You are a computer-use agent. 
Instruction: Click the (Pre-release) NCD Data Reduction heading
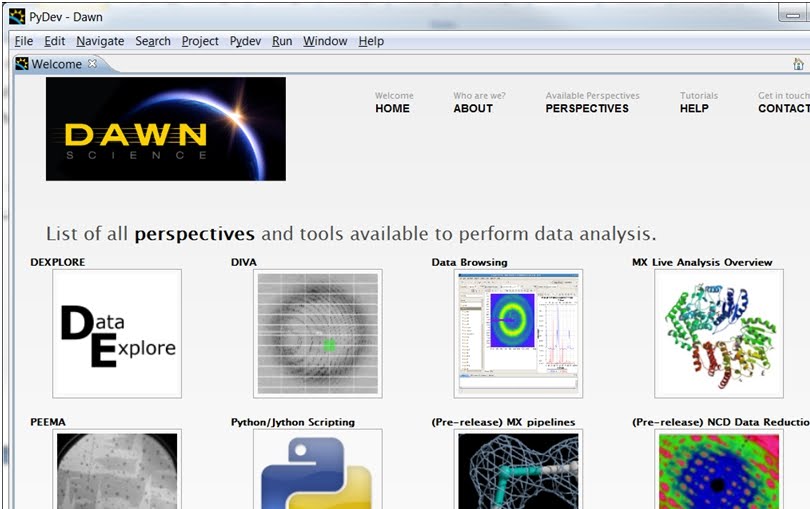(721, 422)
